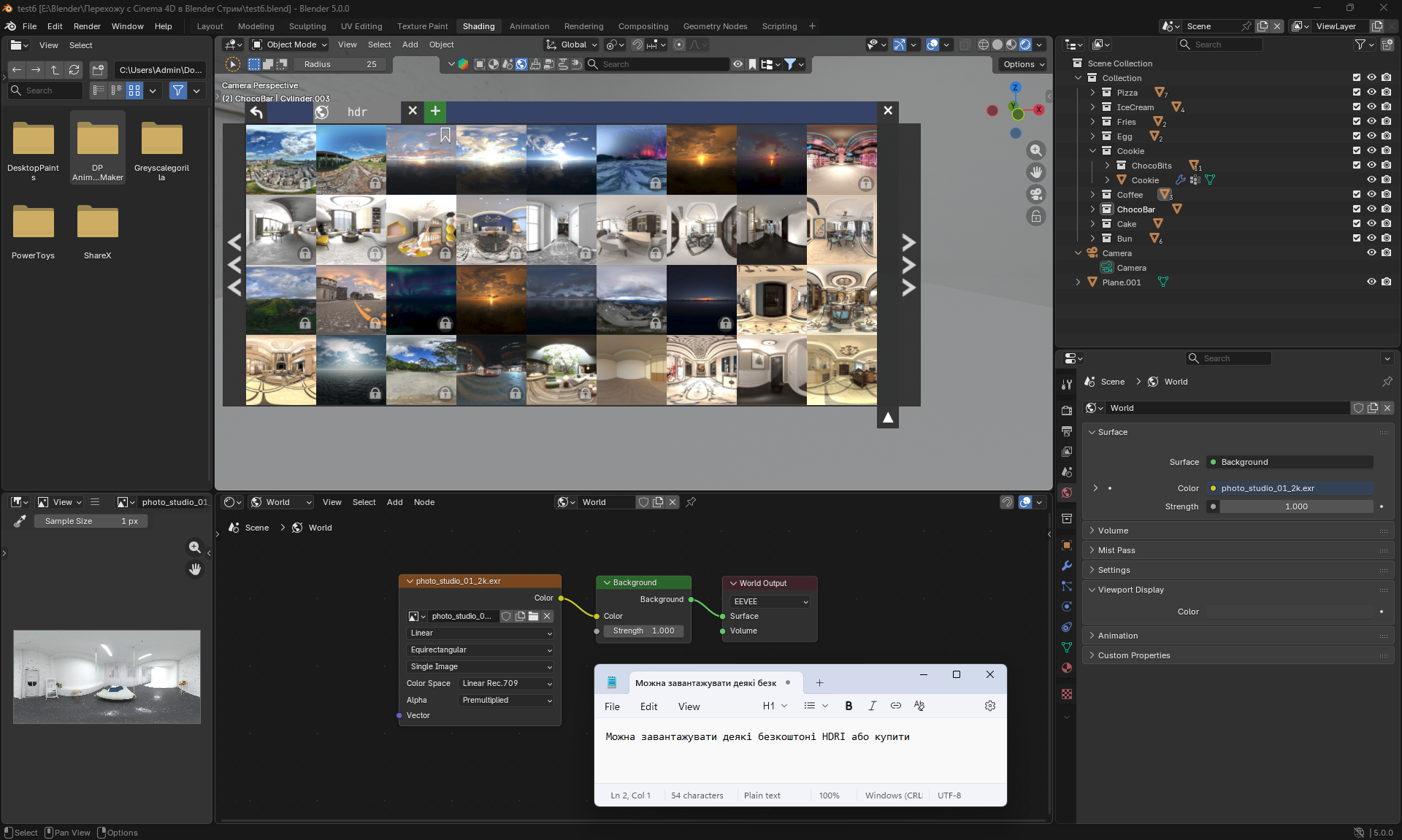Switch to the Compositing workspace tab
1402x840 pixels.
pos(643,26)
